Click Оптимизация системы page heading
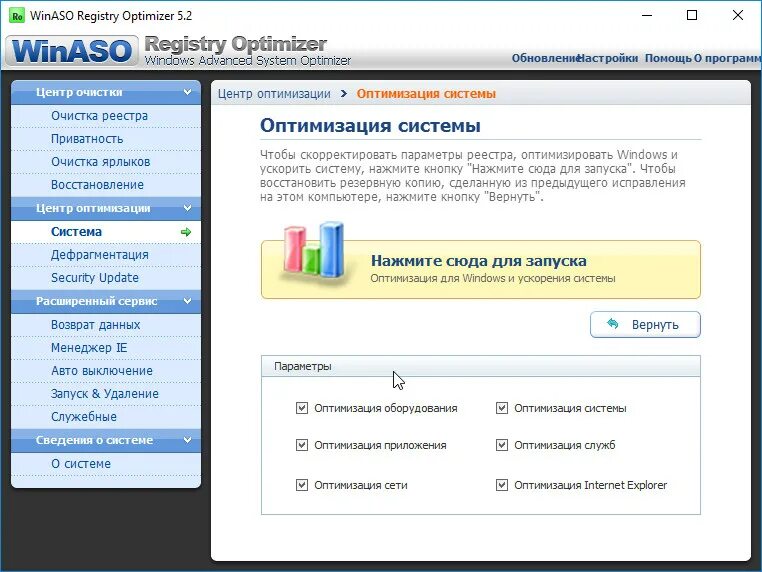This screenshot has width=762, height=572. pos(370,125)
